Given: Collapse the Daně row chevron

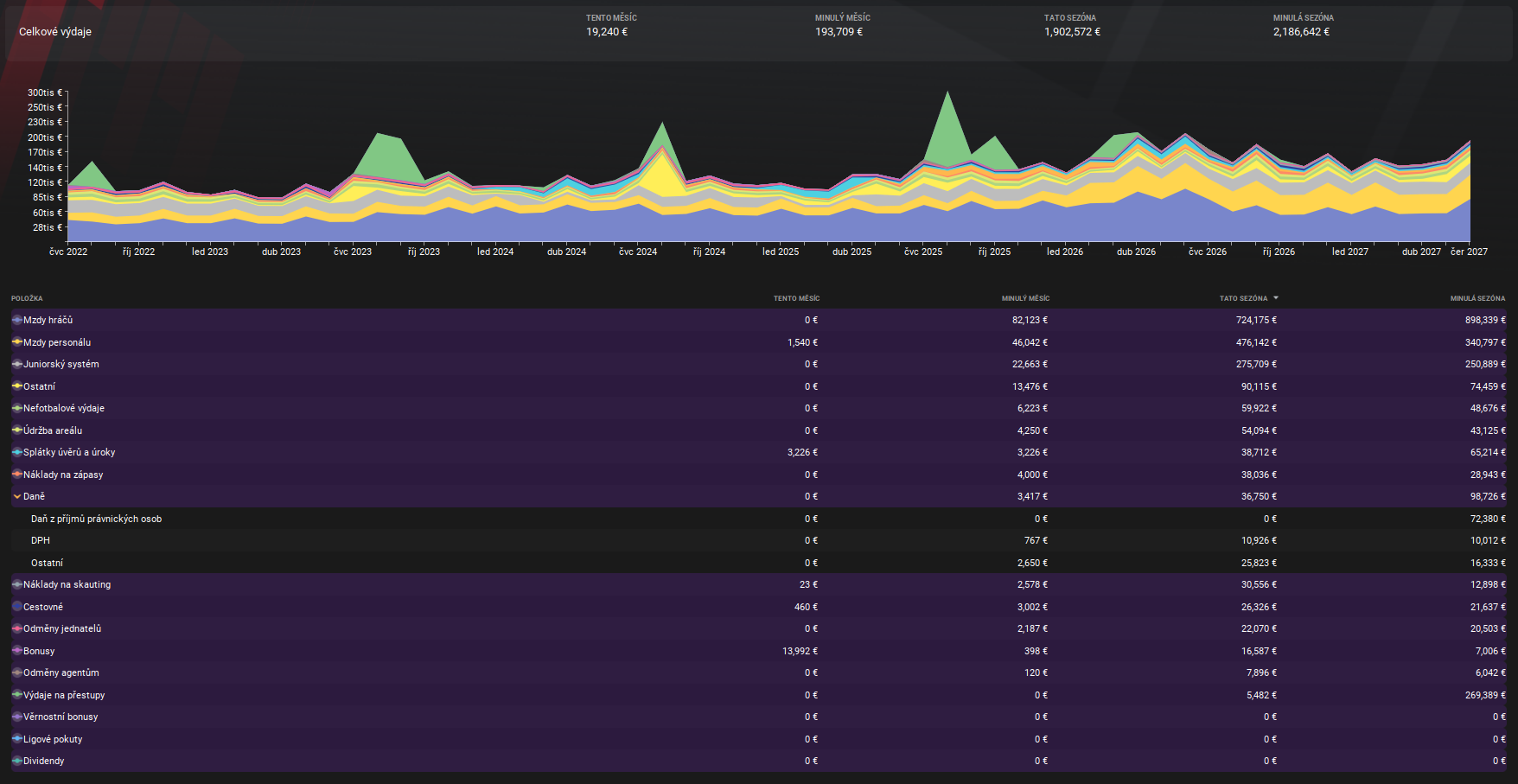Looking at the screenshot, I should 17,496.
